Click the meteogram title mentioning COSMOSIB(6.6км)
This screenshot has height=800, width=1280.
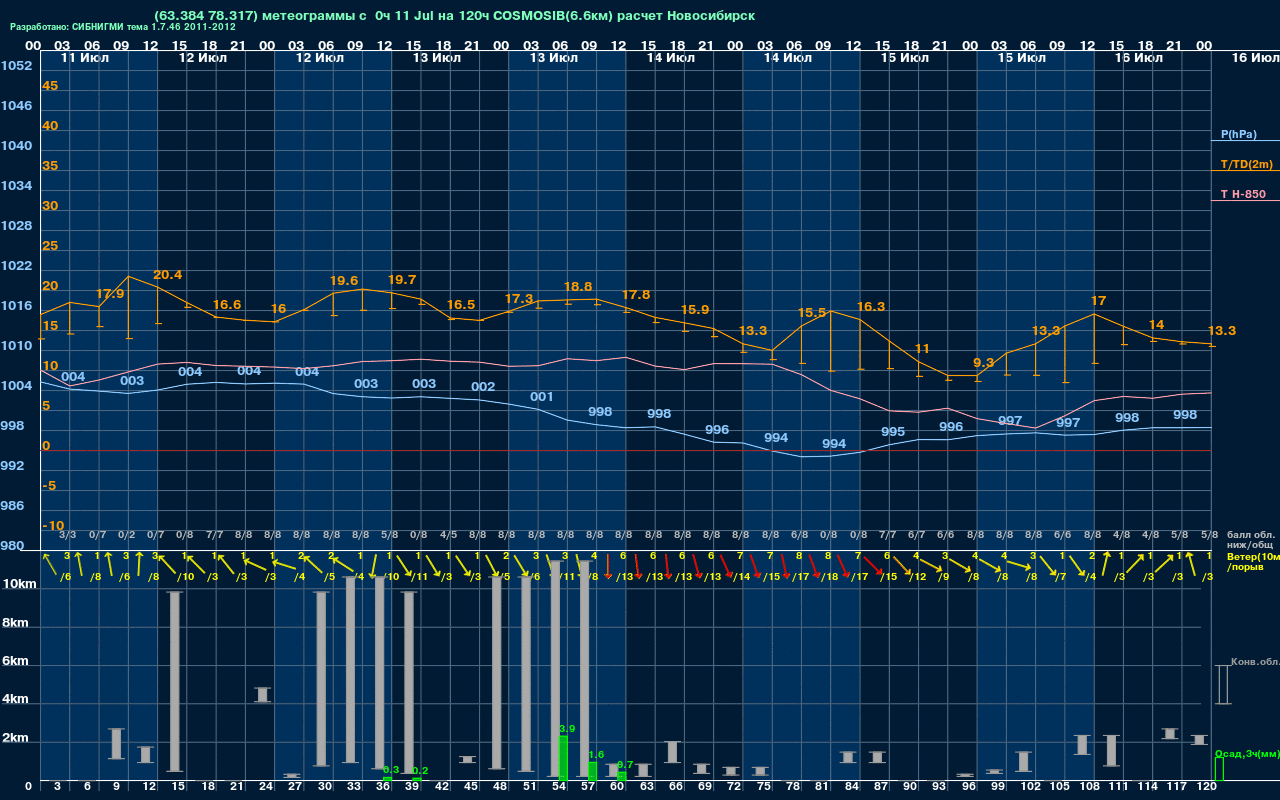455,16
